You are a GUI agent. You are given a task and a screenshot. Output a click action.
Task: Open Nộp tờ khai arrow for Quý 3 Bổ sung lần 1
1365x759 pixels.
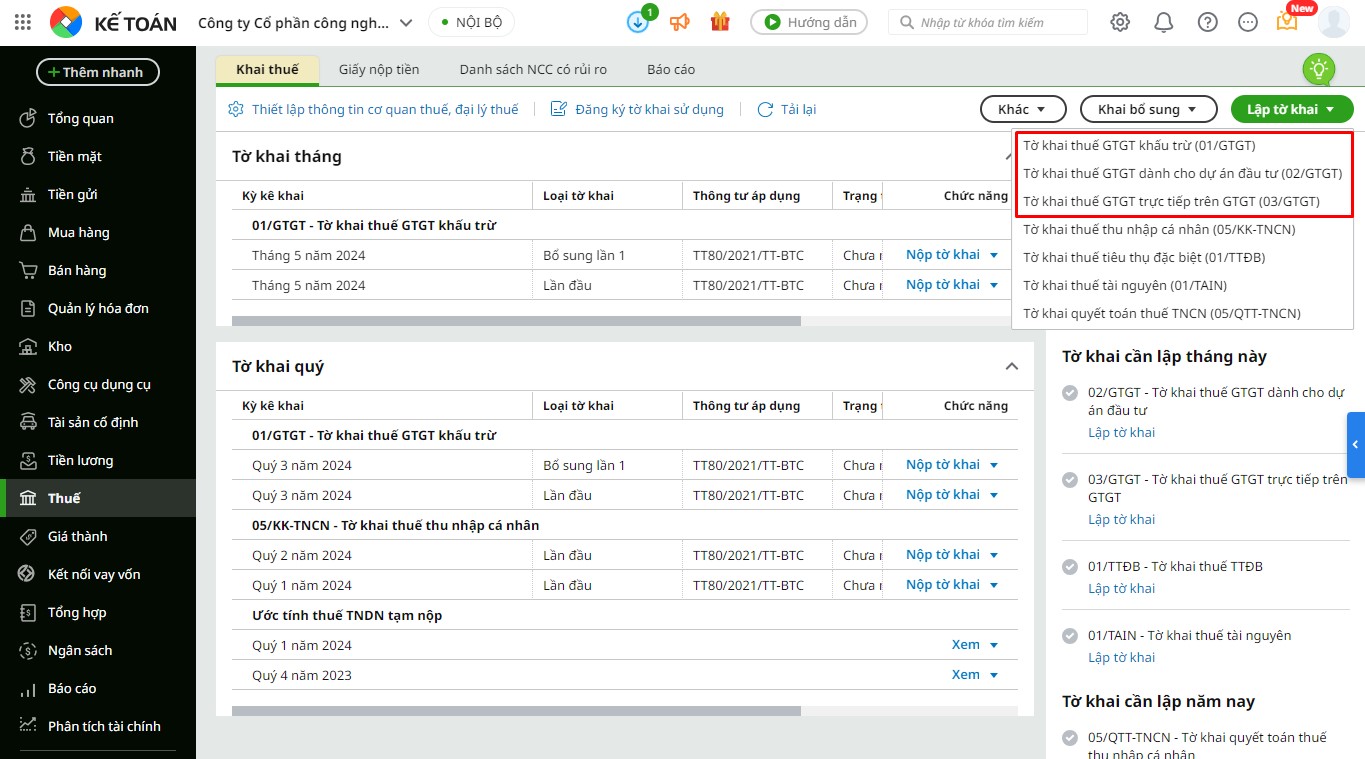click(994, 465)
